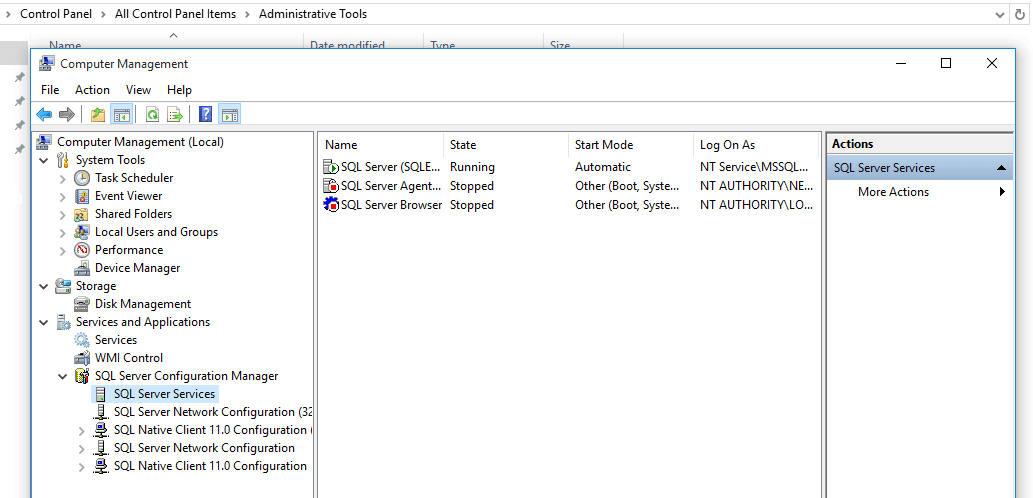Click the SQL Server Configuration Manager icon

coord(82,376)
